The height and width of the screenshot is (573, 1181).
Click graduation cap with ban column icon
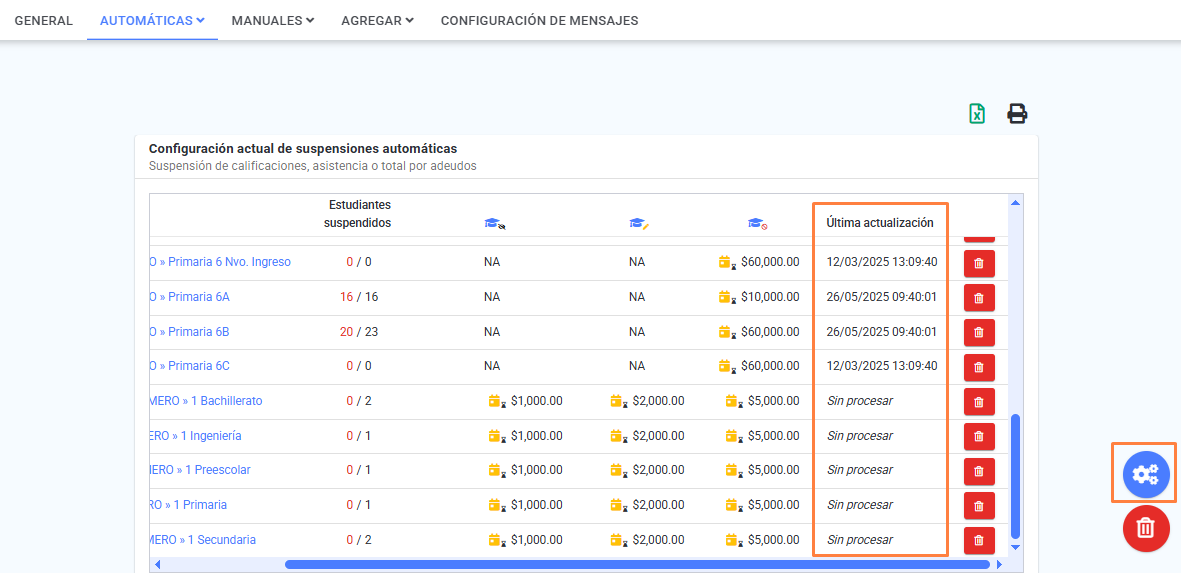click(757, 223)
